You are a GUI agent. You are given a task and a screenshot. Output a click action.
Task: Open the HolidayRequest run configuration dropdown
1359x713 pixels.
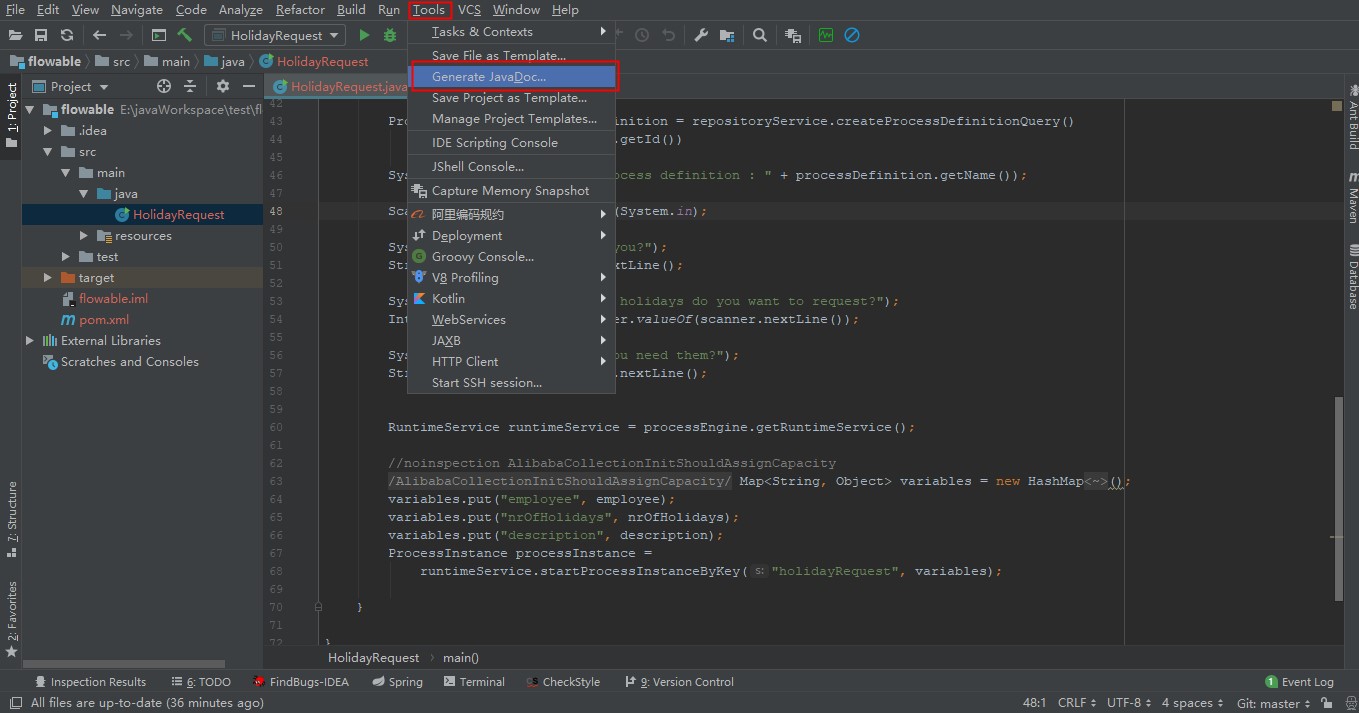(x=275, y=35)
